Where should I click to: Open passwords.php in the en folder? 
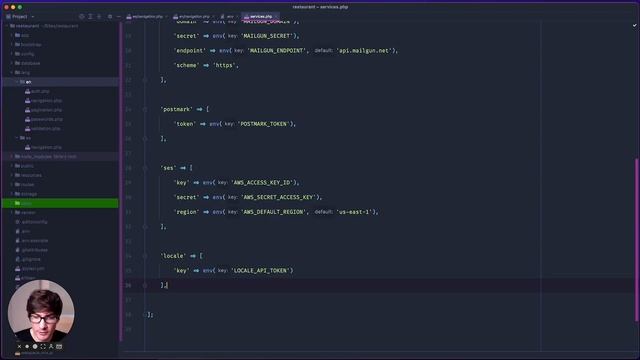(44, 119)
